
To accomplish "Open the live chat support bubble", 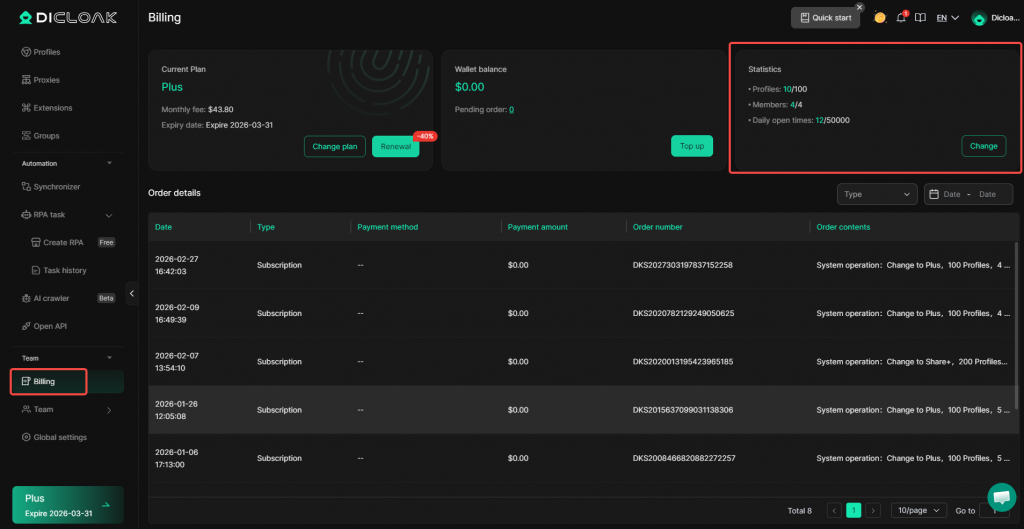I will click(x=1001, y=496).
